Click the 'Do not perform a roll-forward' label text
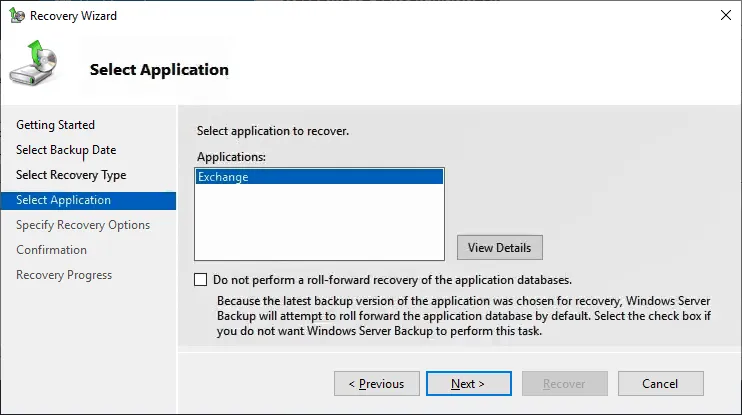This screenshot has height=415, width=742. click(x=392, y=280)
